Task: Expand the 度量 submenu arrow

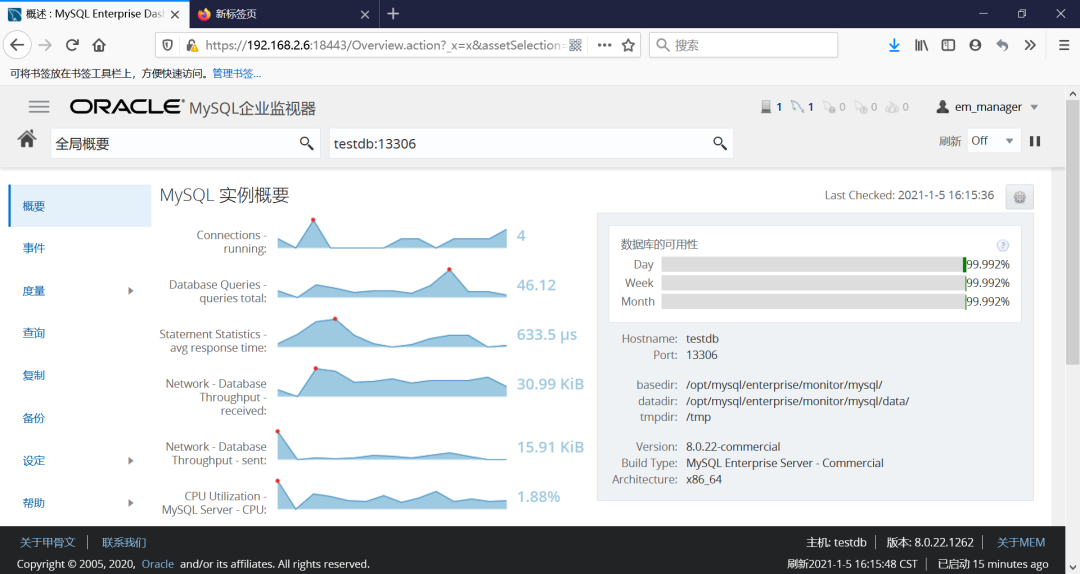Action: (130, 291)
